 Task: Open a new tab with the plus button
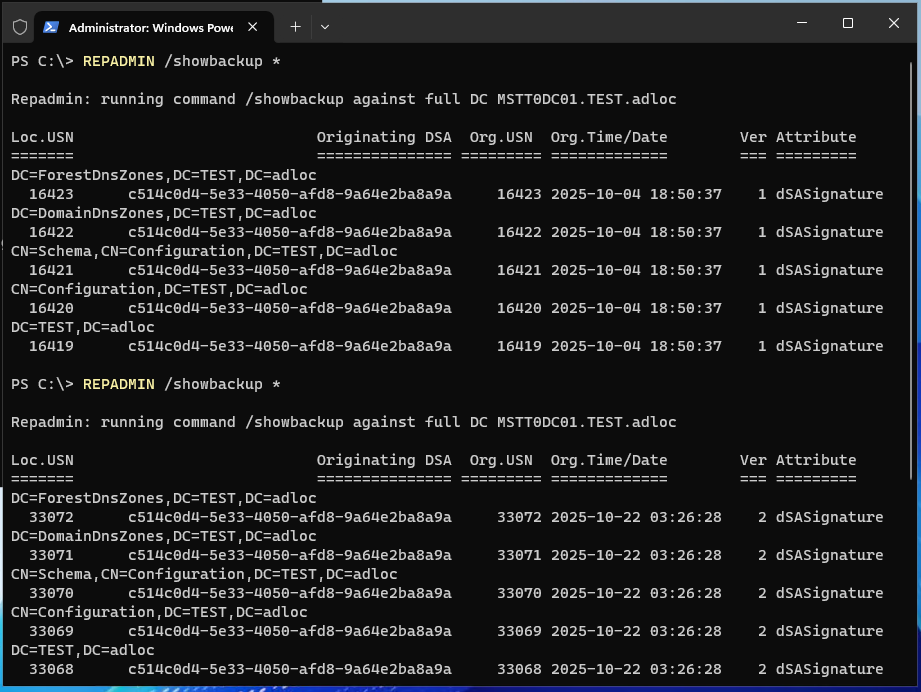click(295, 27)
